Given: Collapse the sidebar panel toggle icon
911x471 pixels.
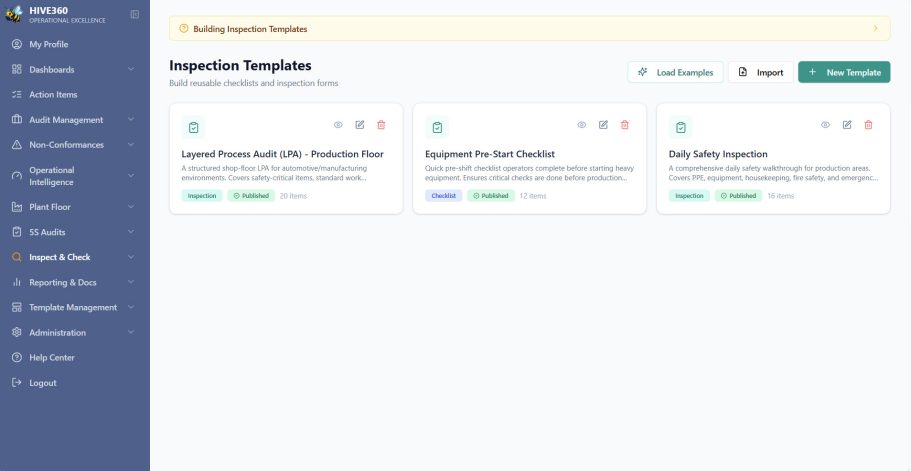Looking at the screenshot, I should 134,15.
